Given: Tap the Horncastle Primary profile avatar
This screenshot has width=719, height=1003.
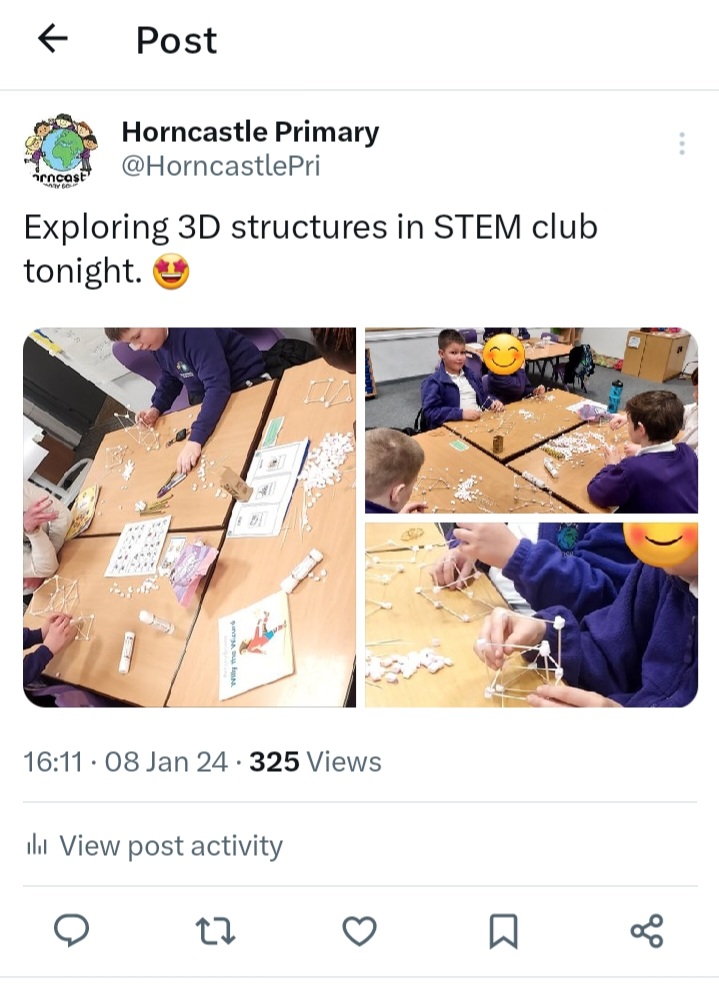Looking at the screenshot, I should pyautogui.click(x=61, y=151).
